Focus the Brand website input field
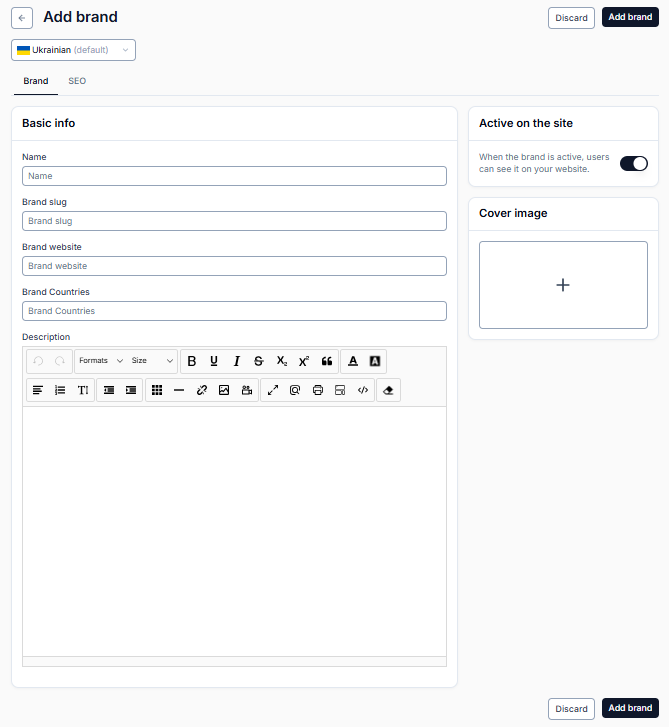Image resolution: width=669 pixels, height=727 pixels. (234, 266)
